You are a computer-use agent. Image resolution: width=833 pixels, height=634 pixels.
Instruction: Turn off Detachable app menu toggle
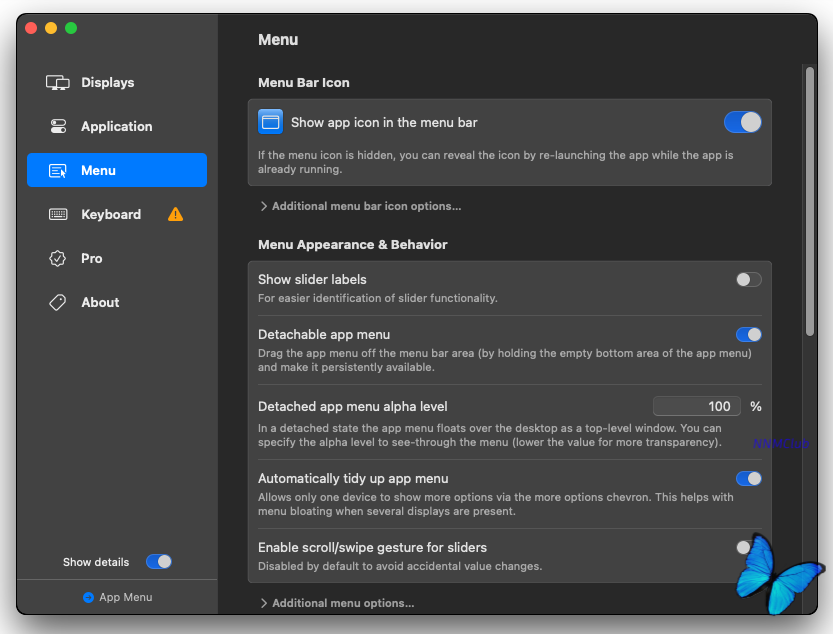pyautogui.click(x=748, y=335)
